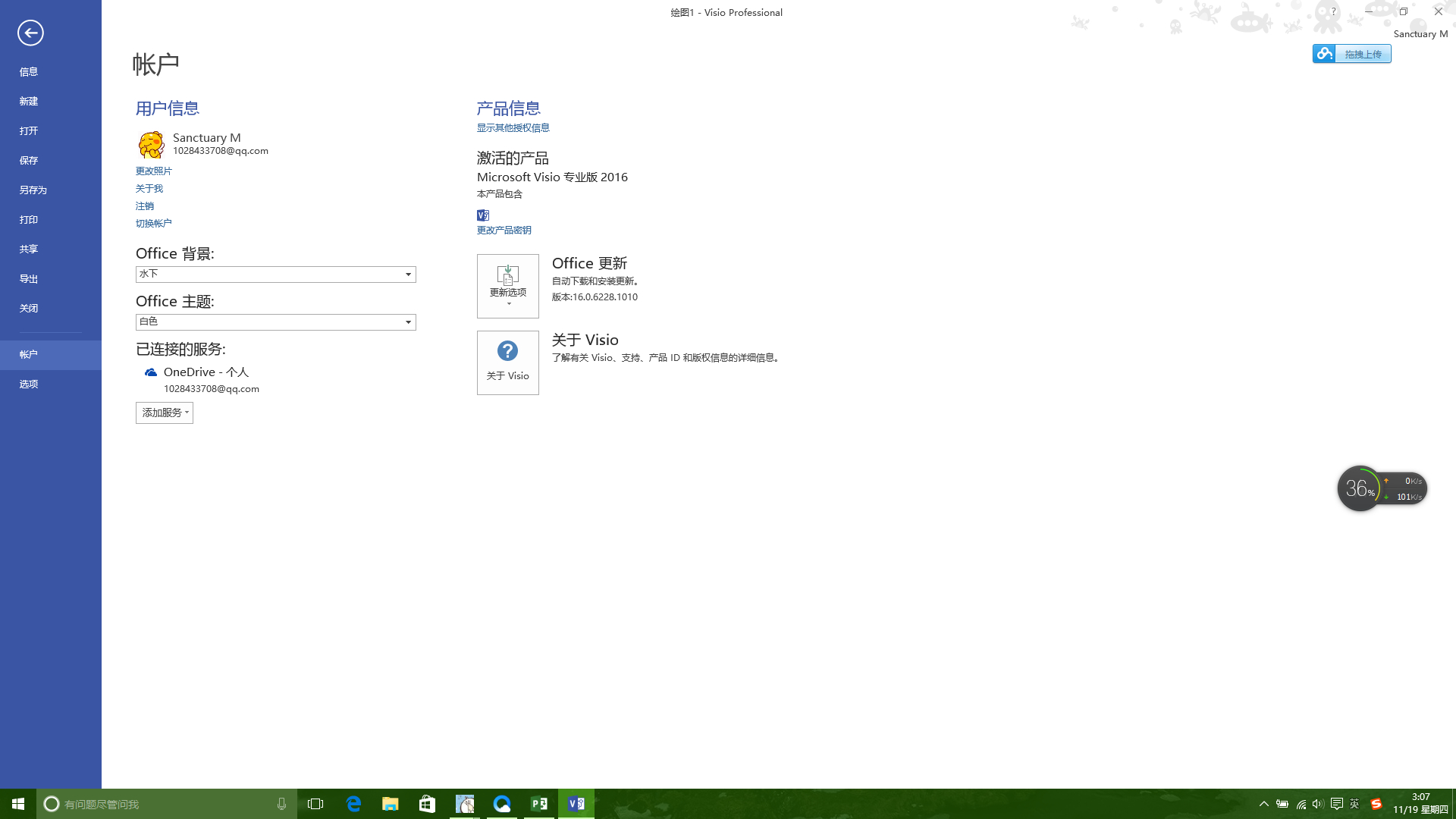This screenshot has height=819, width=1456.
Task: Click the Sogou input method tray icon
Action: 1376,804
